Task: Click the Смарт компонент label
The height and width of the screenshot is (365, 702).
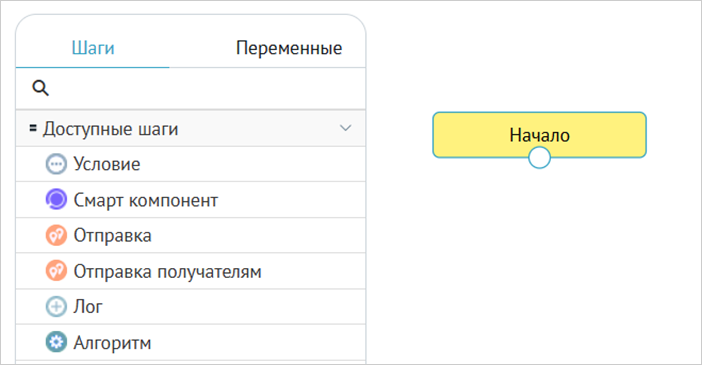Action: [146, 200]
